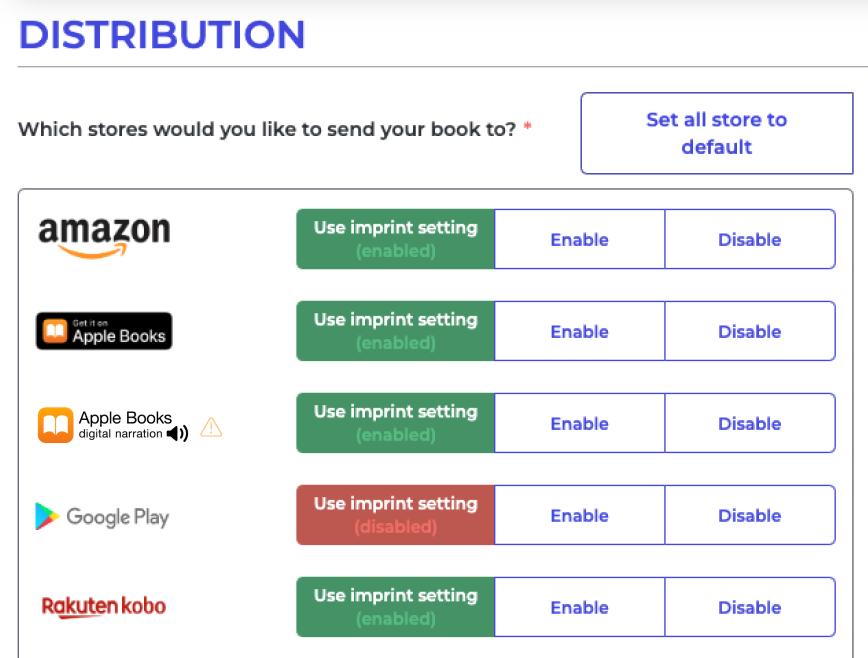Enable distribution to Google Play
The image size is (868, 658).
tap(579, 515)
